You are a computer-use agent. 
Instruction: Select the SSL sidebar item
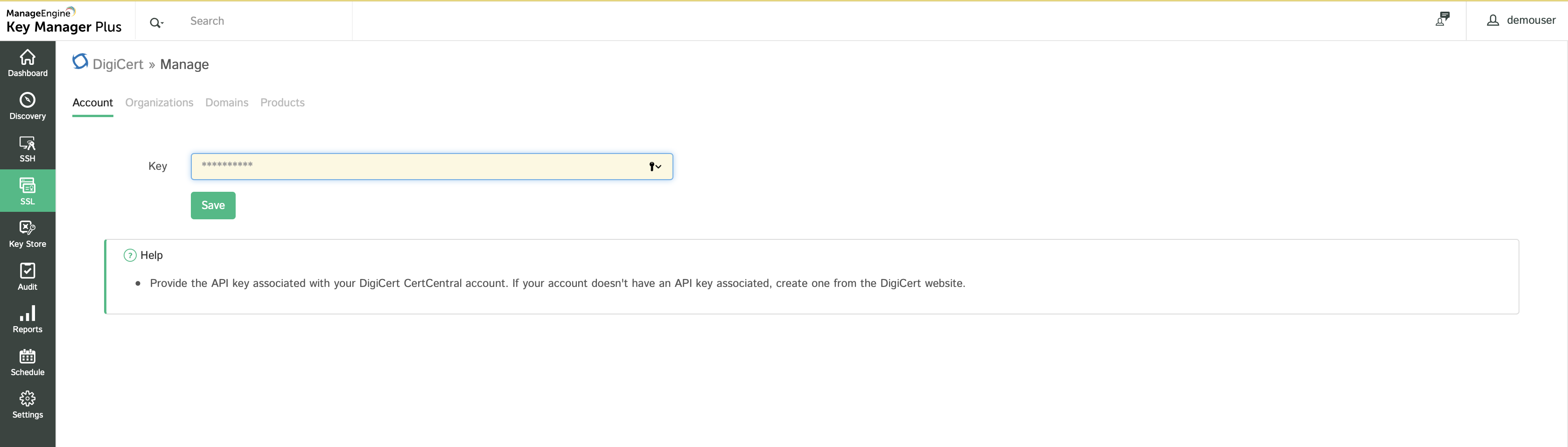[28, 191]
